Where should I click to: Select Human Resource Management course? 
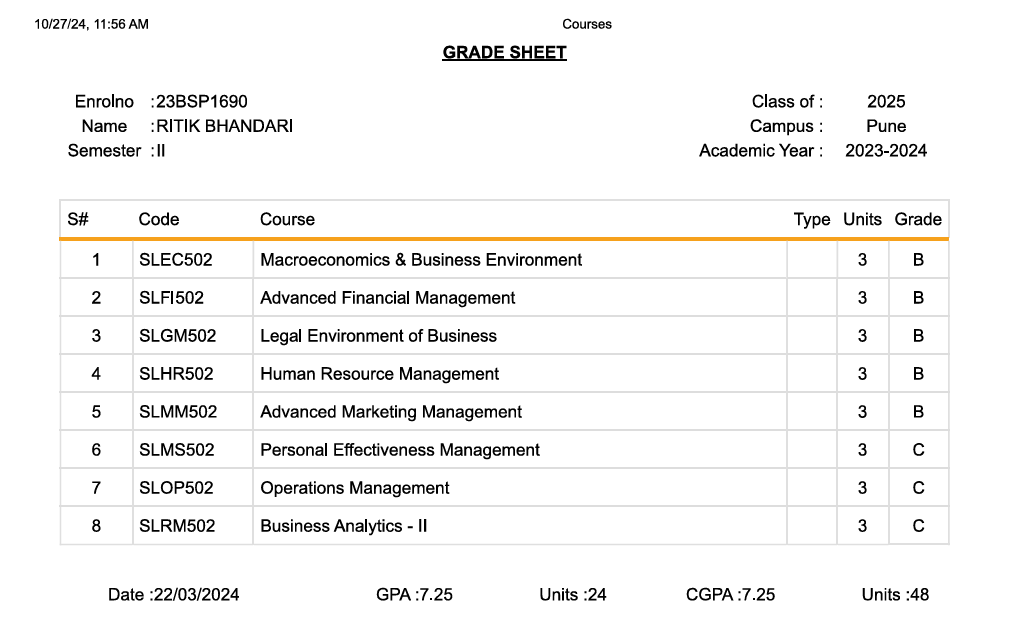[x=380, y=374]
